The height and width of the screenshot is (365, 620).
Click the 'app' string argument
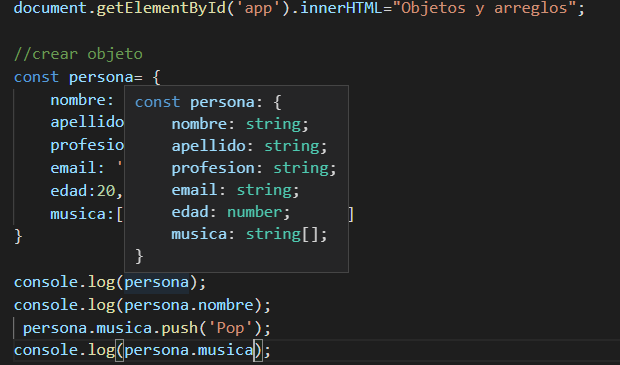pos(258,8)
